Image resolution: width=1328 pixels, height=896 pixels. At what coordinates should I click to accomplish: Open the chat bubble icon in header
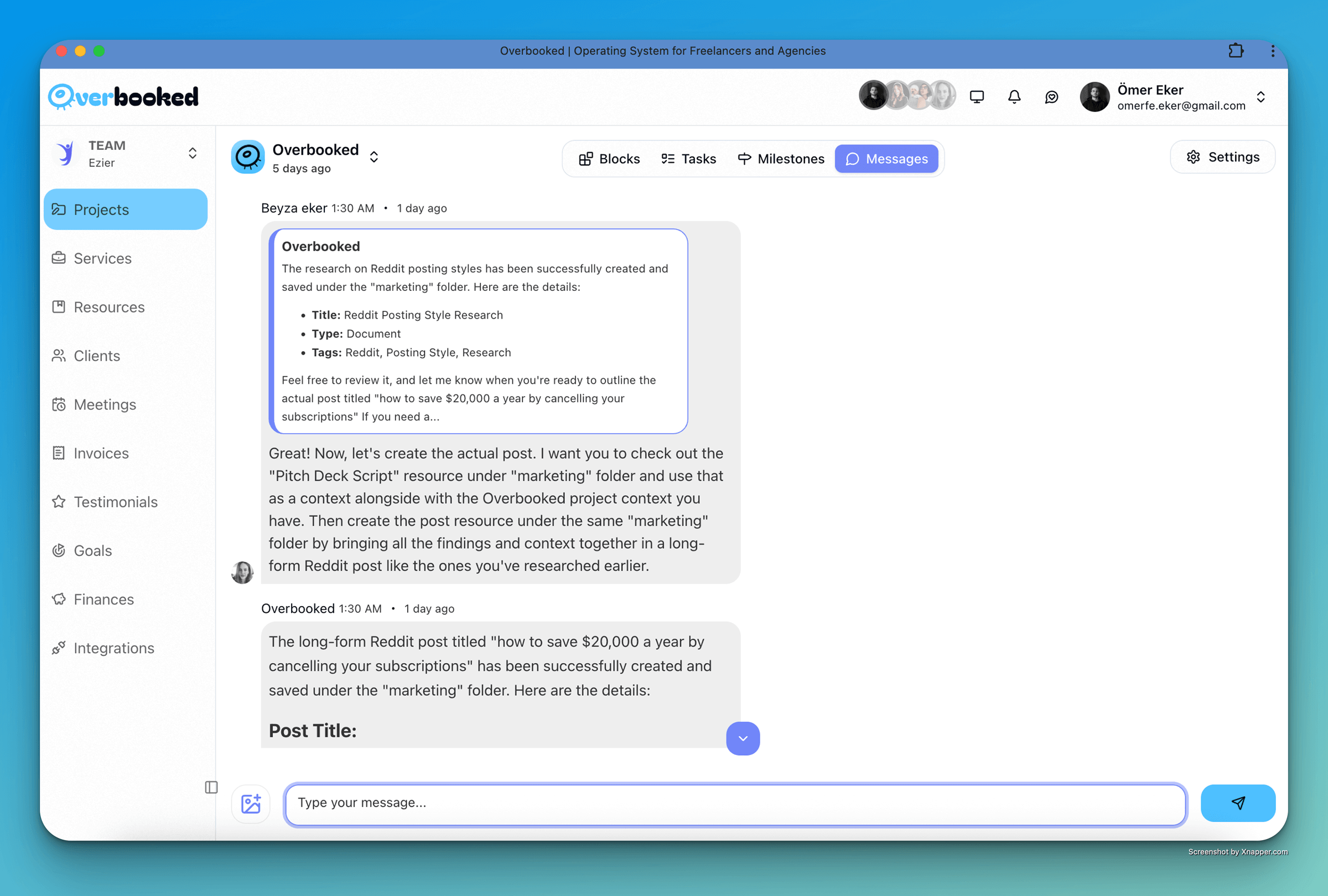point(1051,97)
